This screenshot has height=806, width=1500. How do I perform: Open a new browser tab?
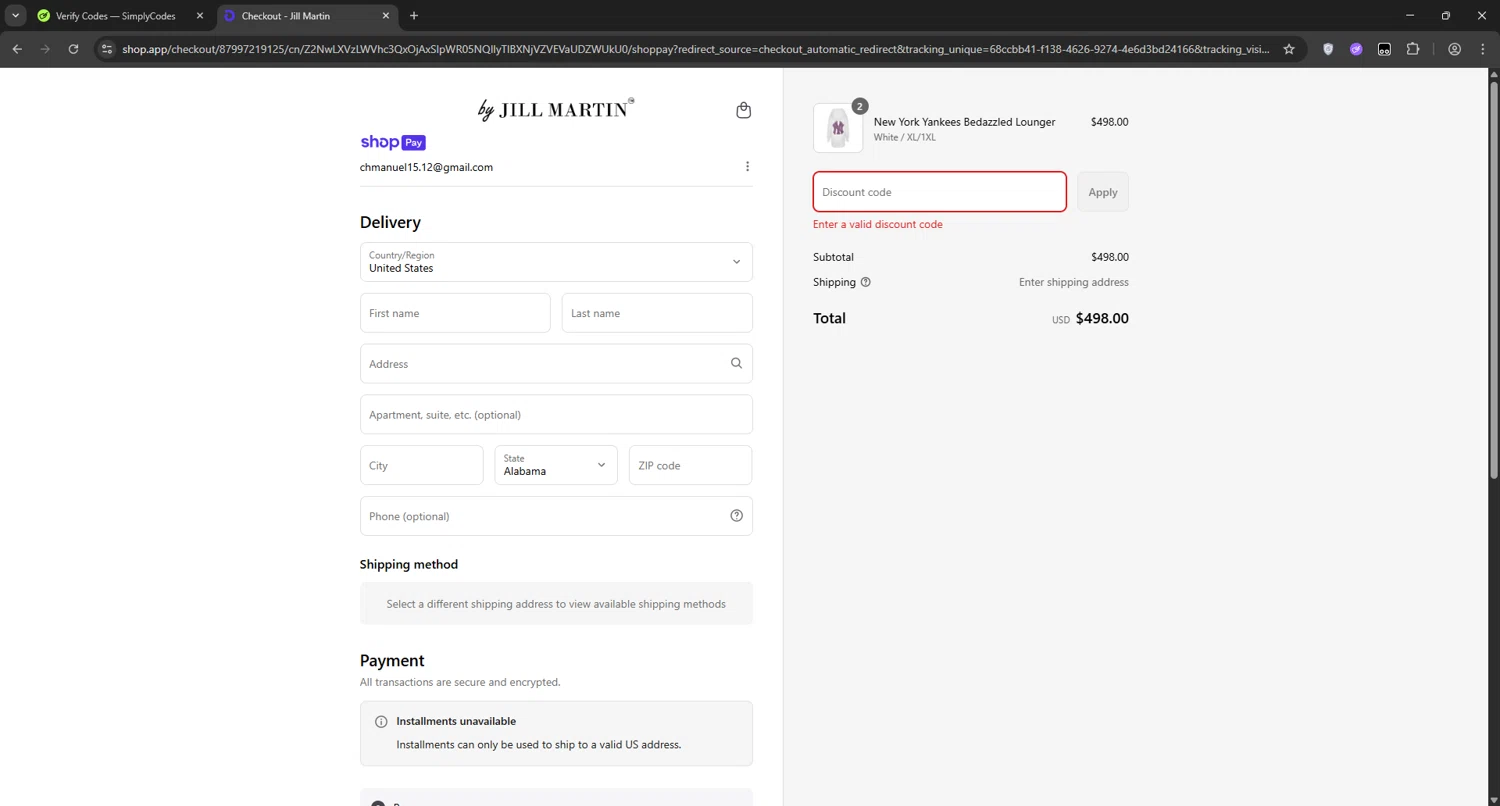(414, 16)
